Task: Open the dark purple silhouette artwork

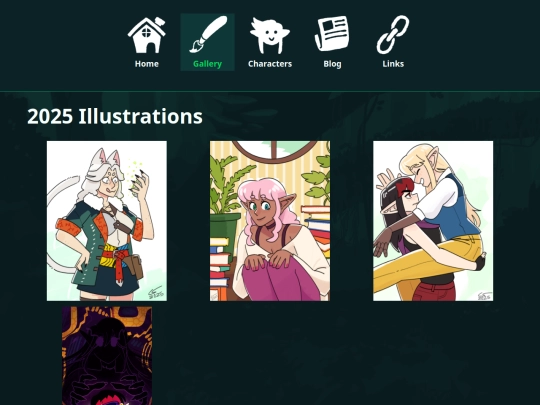Action: [x=107, y=356]
